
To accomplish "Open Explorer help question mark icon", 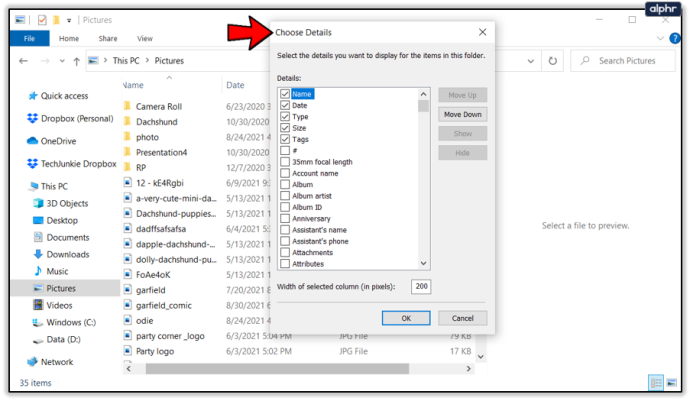I will click(675, 38).
